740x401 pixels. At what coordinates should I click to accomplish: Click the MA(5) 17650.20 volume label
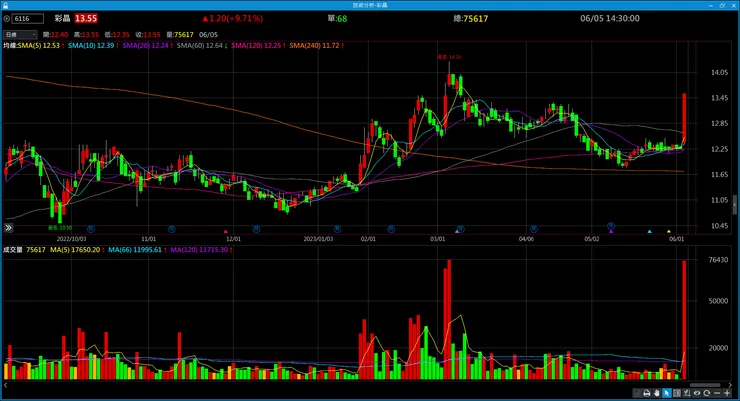[75, 250]
